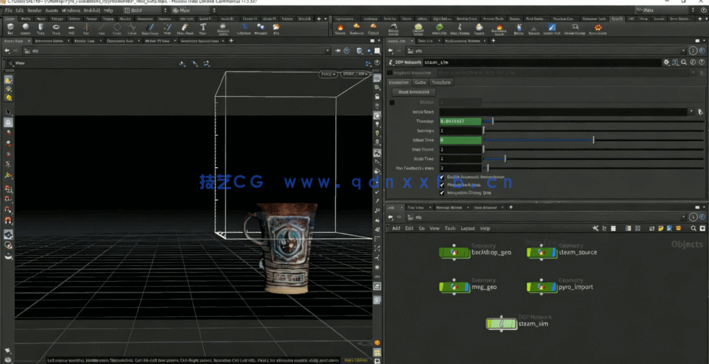The image size is (709, 364).
Task: Toggle display flag on backdrop_geo node
Action: tap(467, 252)
